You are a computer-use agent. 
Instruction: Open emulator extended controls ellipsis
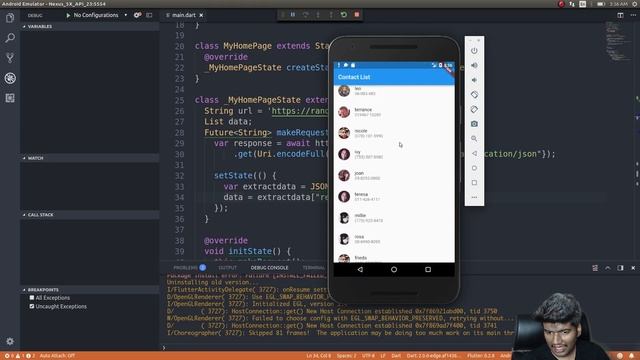click(474, 197)
